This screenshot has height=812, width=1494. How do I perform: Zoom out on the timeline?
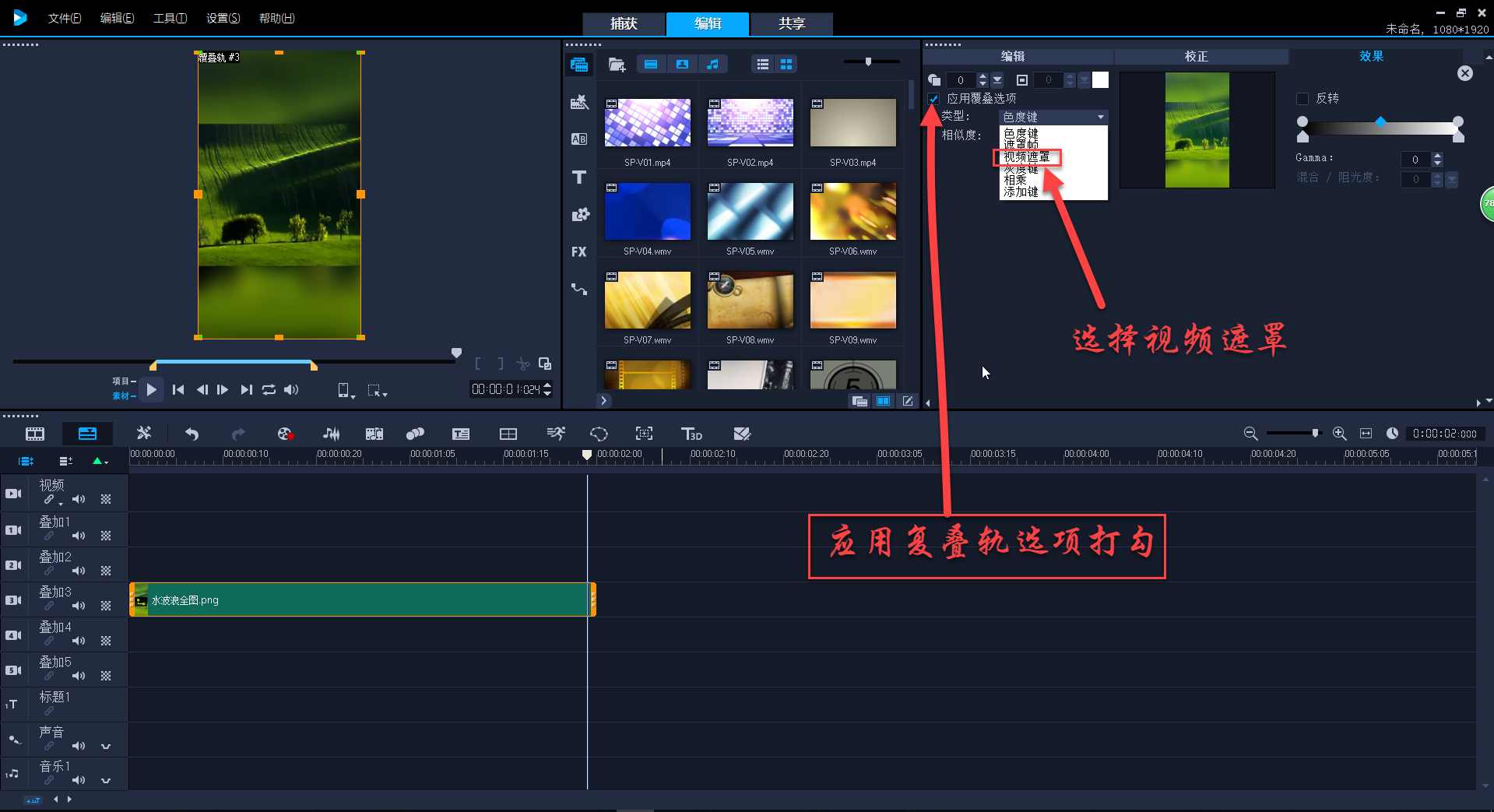pos(1250,434)
